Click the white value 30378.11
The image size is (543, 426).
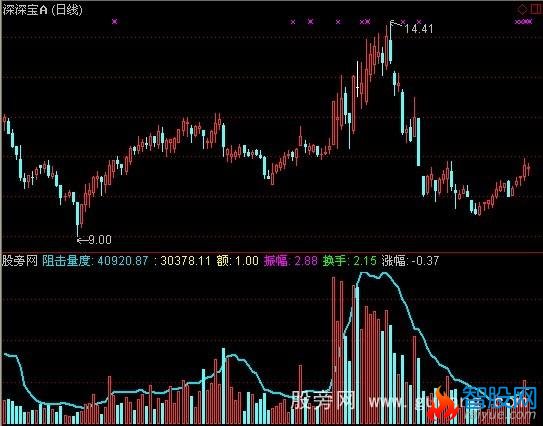pos(186,260)
